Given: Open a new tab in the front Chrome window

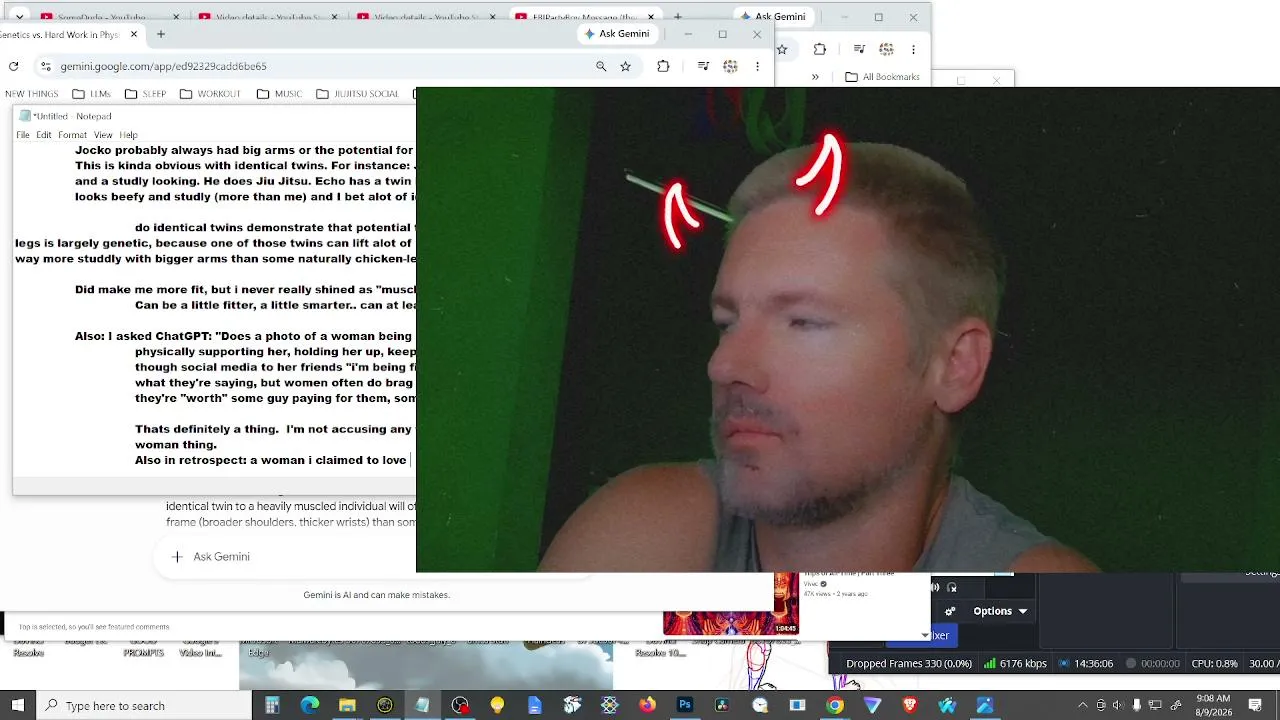Looking at the screenshot, I should (160, 34).
